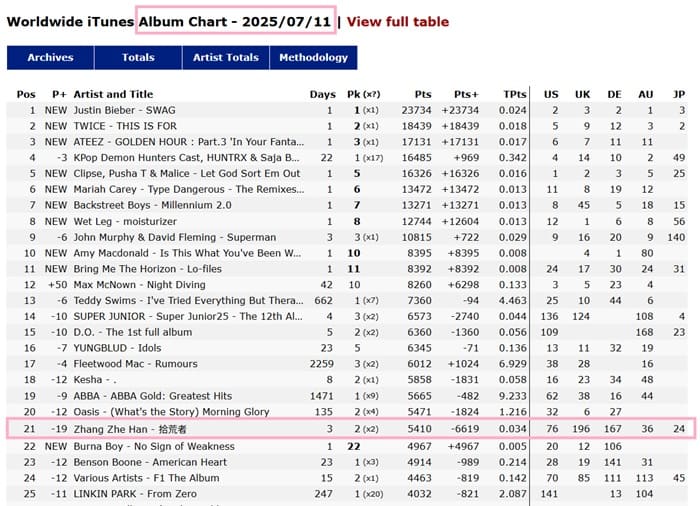Open the Methodology tab
700x506 pixels.
pos(313,58)
